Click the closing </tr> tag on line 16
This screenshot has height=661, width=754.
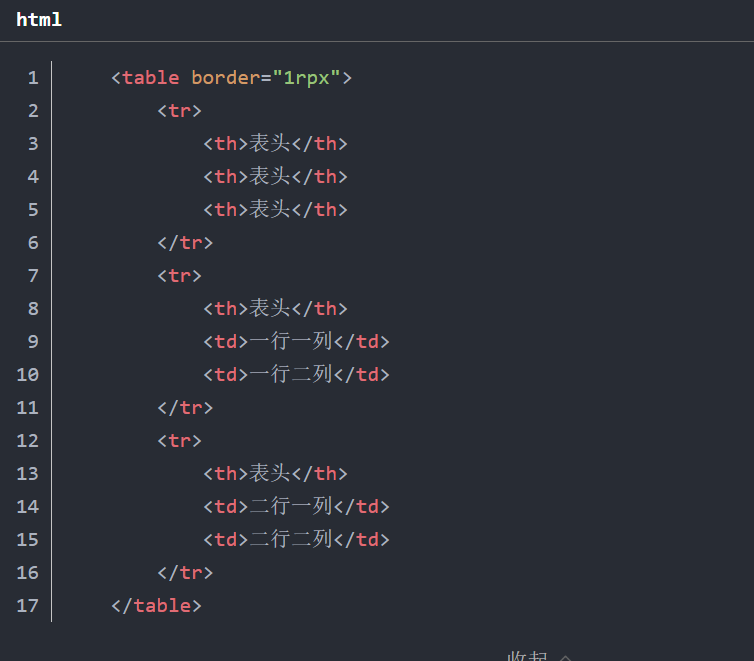click(185, 572)
